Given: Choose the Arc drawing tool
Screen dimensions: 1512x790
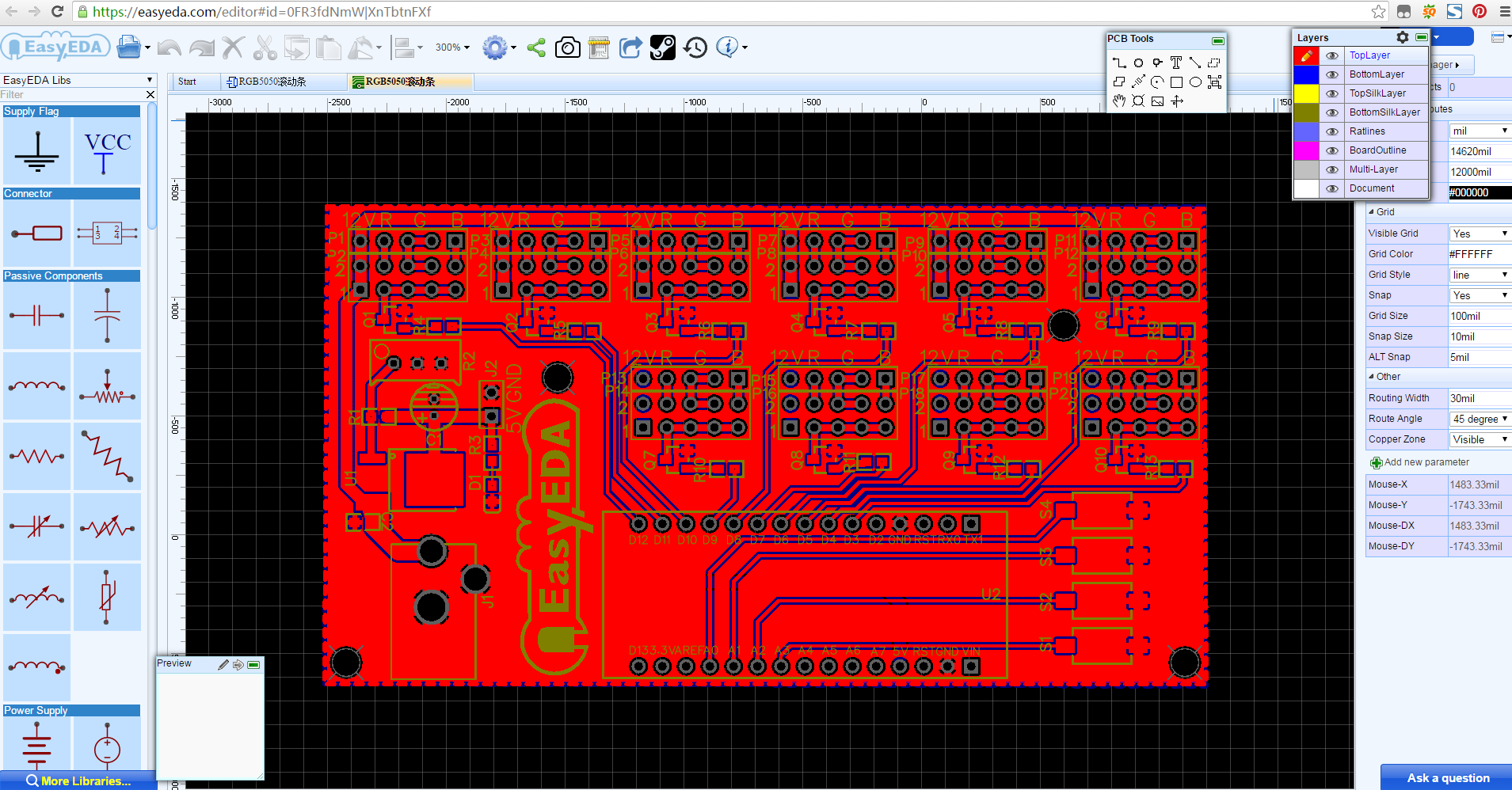Looking at the screenshot, I should 1157,82.
